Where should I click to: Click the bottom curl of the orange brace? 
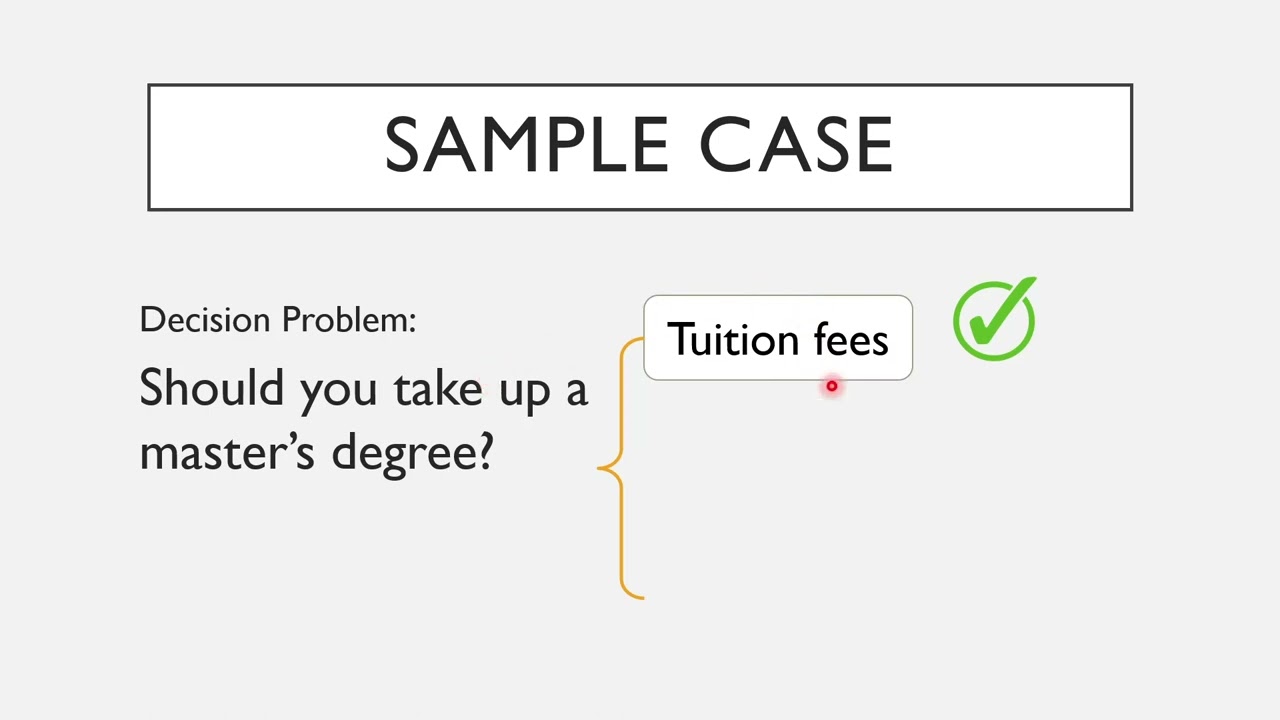pos(632,591)
